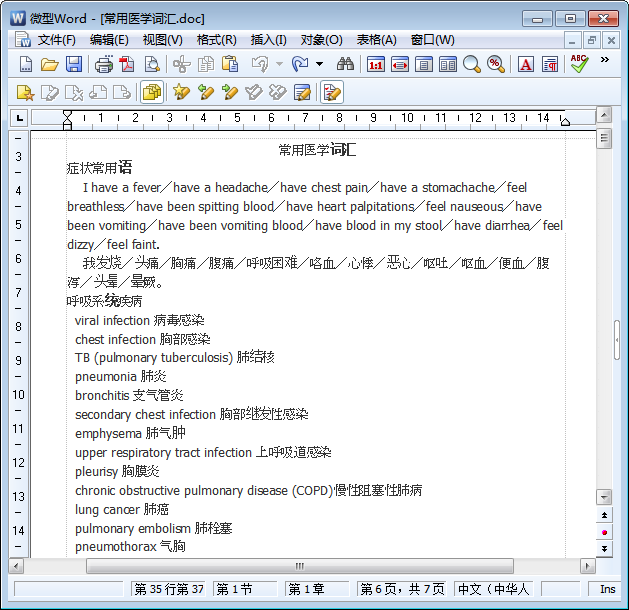This screenshot has width=629, height=610.
Task: Jump to the previous page (double up arrow)
Action: 604,515
